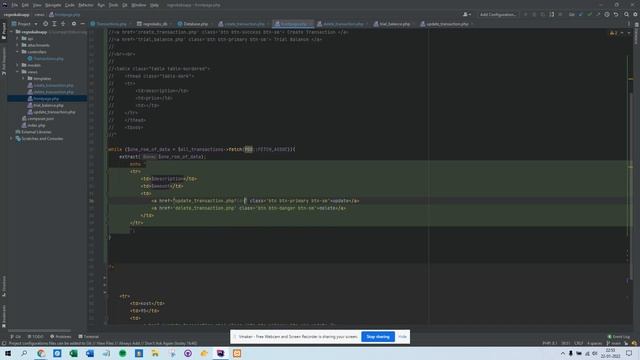640x360 pixels.
Task: Open the Edit menu
Action: (25, 5)
